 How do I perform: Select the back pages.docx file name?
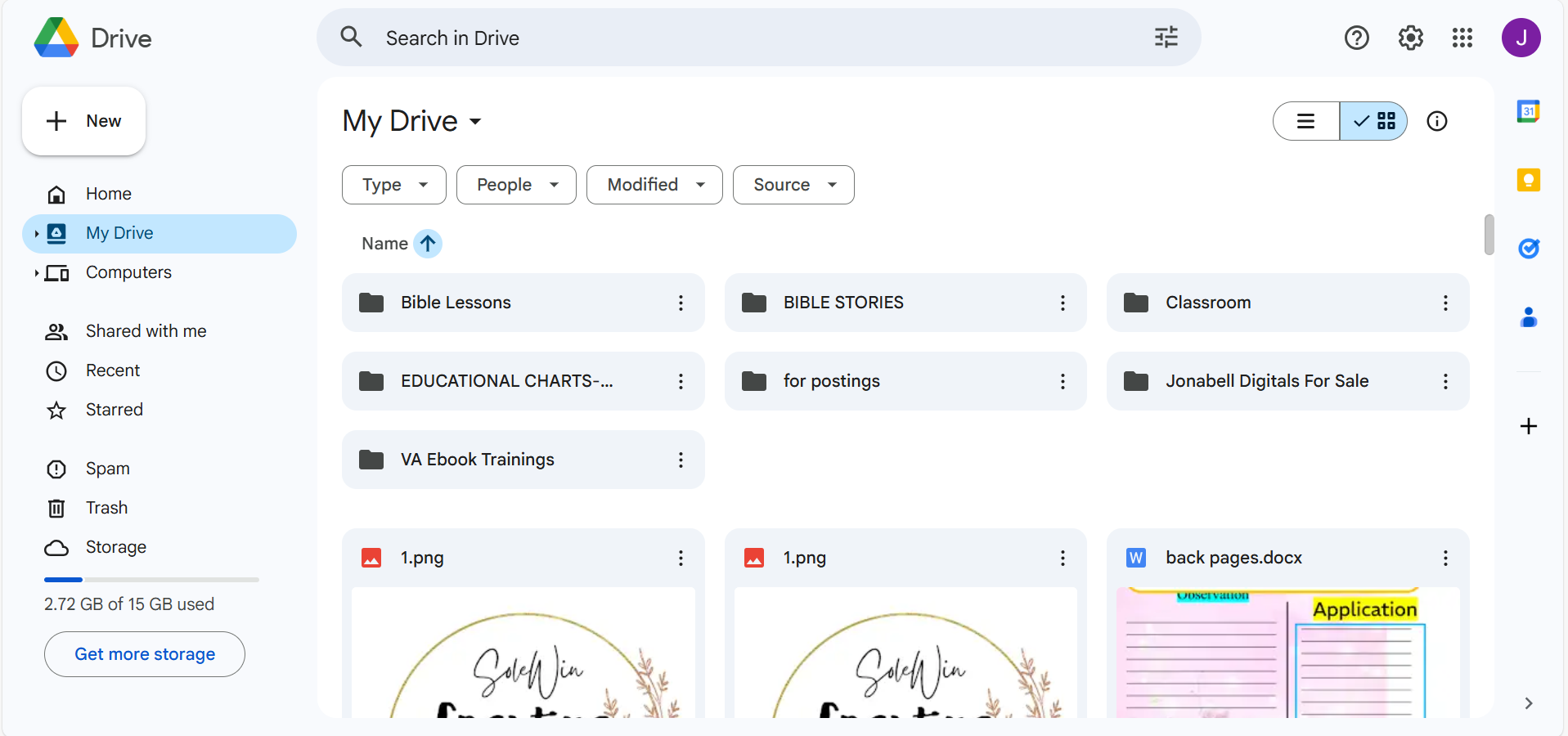tap(1233, 558)
